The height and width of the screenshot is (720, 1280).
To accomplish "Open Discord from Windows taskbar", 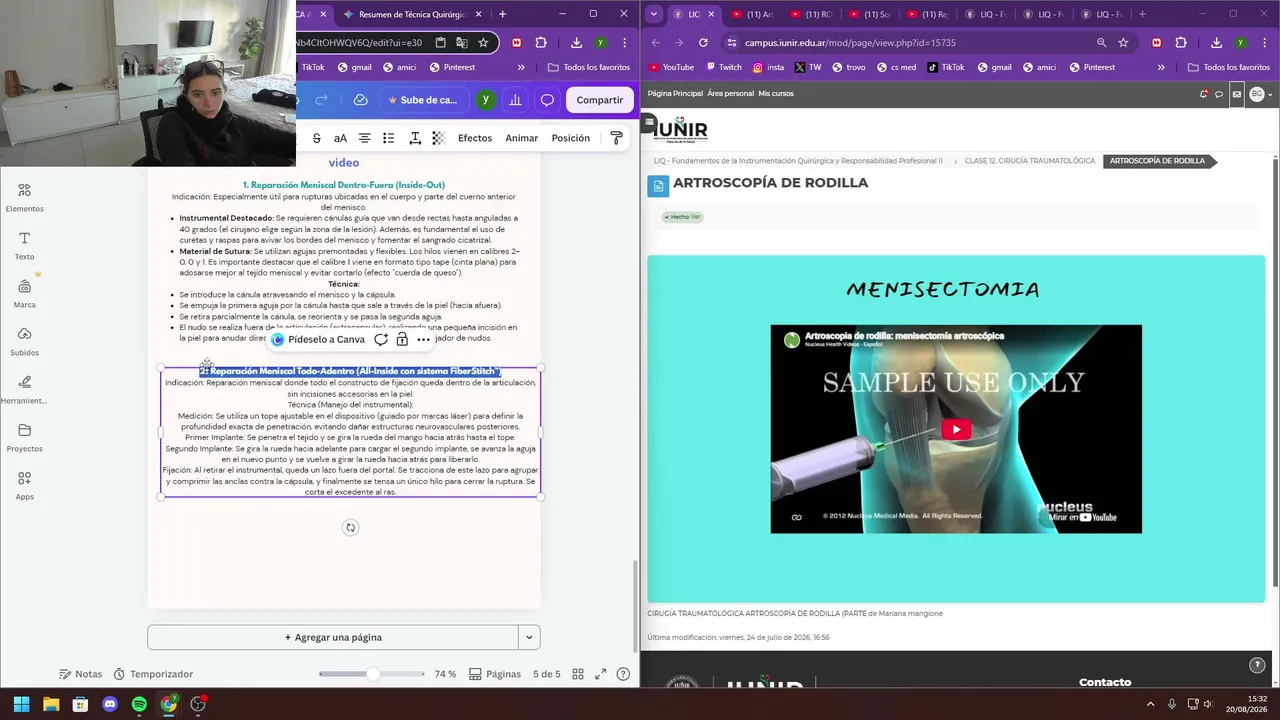I will [x=110, y=704].
